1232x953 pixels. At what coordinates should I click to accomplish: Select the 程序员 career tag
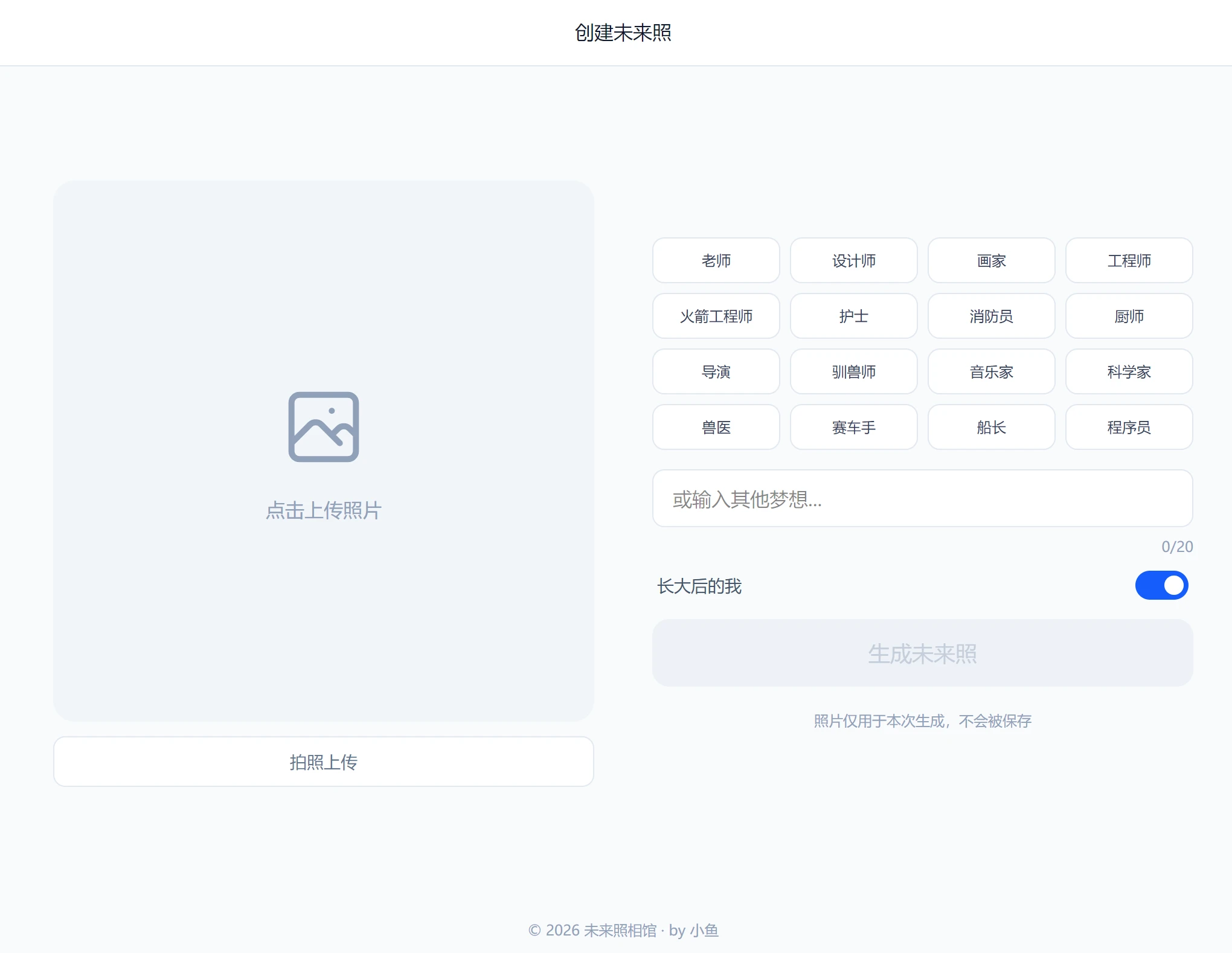coord(1129,427)
